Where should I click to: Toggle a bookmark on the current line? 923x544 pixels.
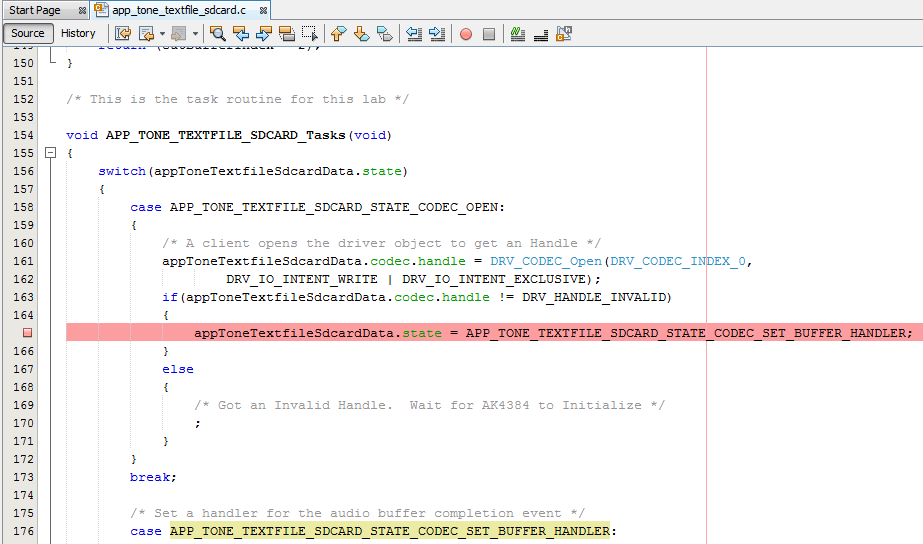pyautogui.click(x=384, y=33)
